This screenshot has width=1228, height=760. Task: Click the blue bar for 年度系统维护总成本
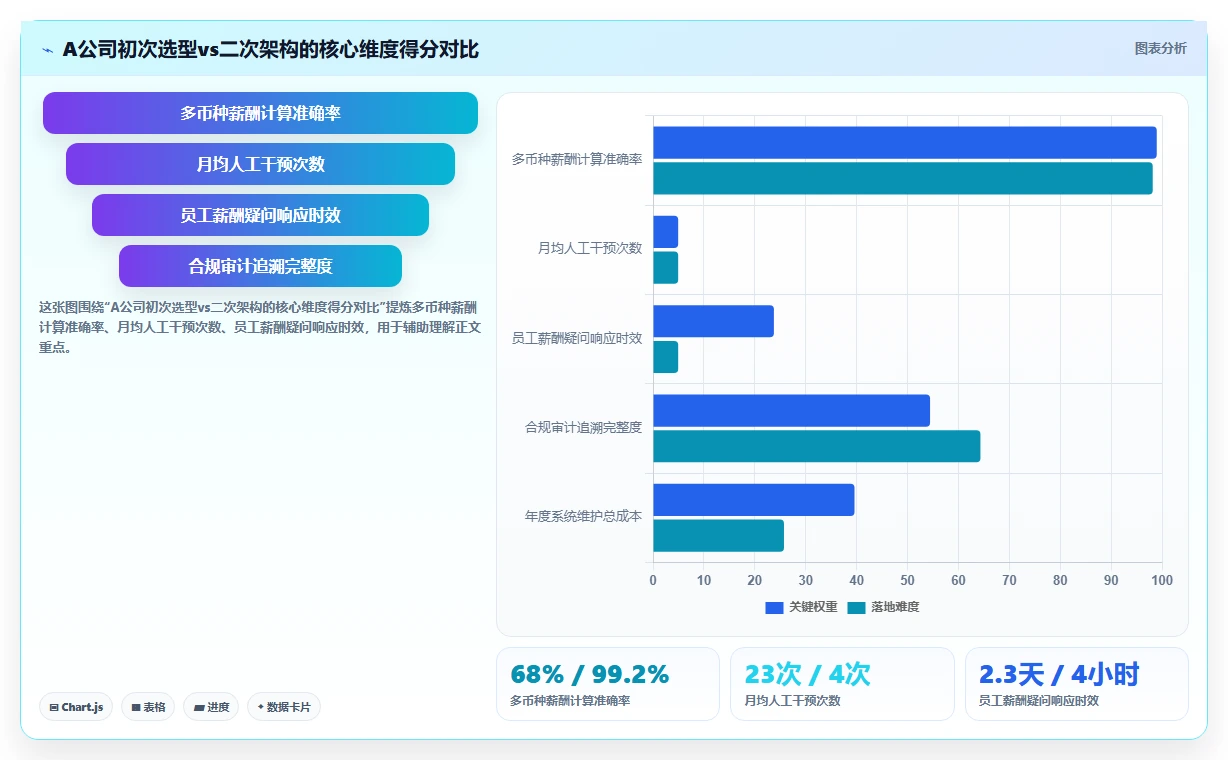pos(754,500)
